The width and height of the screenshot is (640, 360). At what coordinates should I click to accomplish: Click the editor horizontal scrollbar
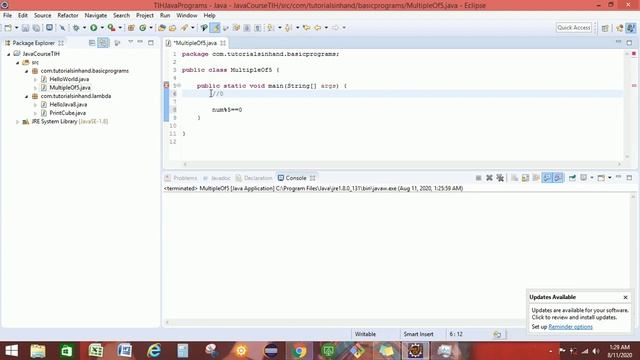(x=402, y=164)
